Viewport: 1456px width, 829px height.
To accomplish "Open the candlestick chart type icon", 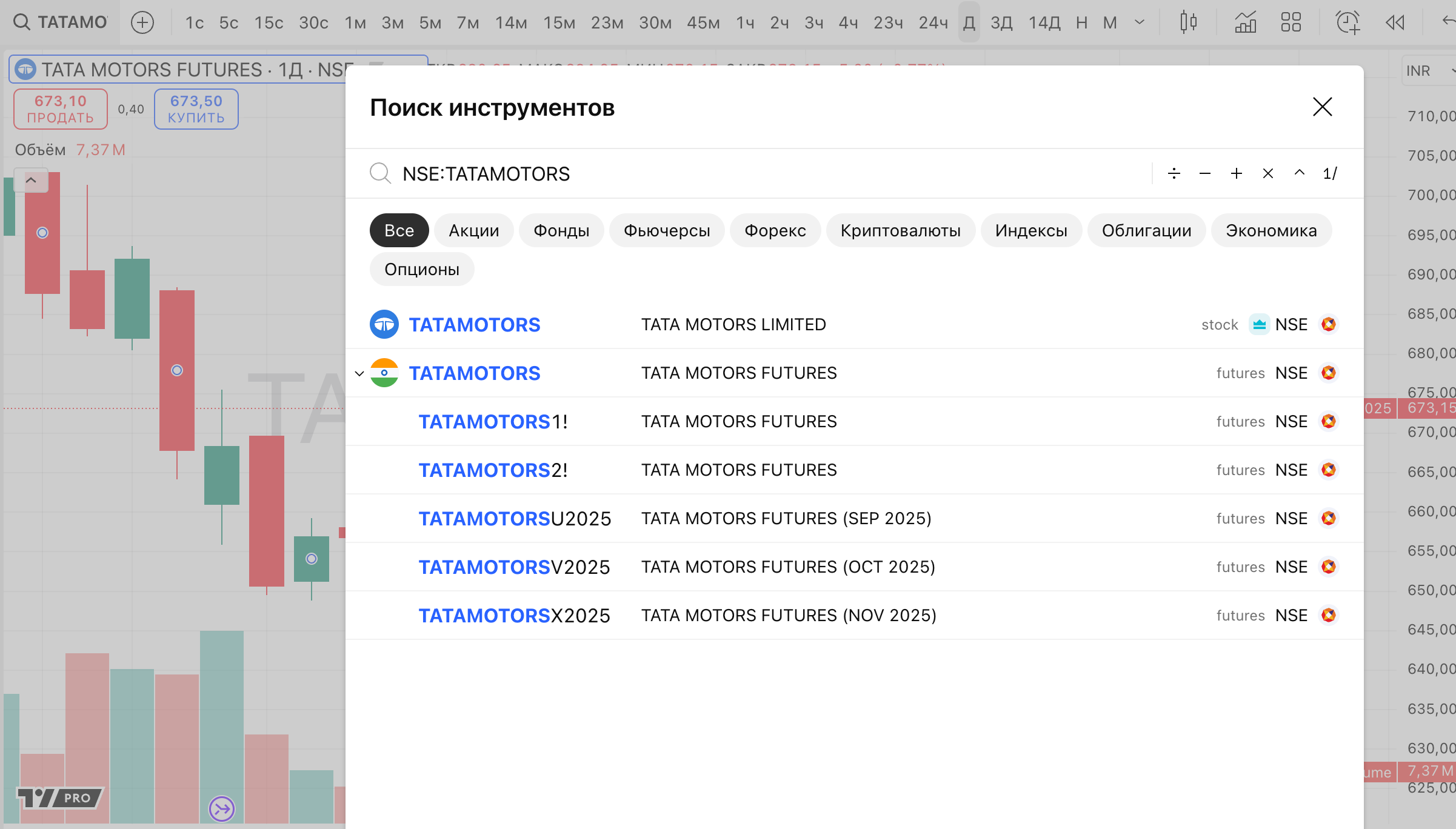I will tap(1188, 23).
